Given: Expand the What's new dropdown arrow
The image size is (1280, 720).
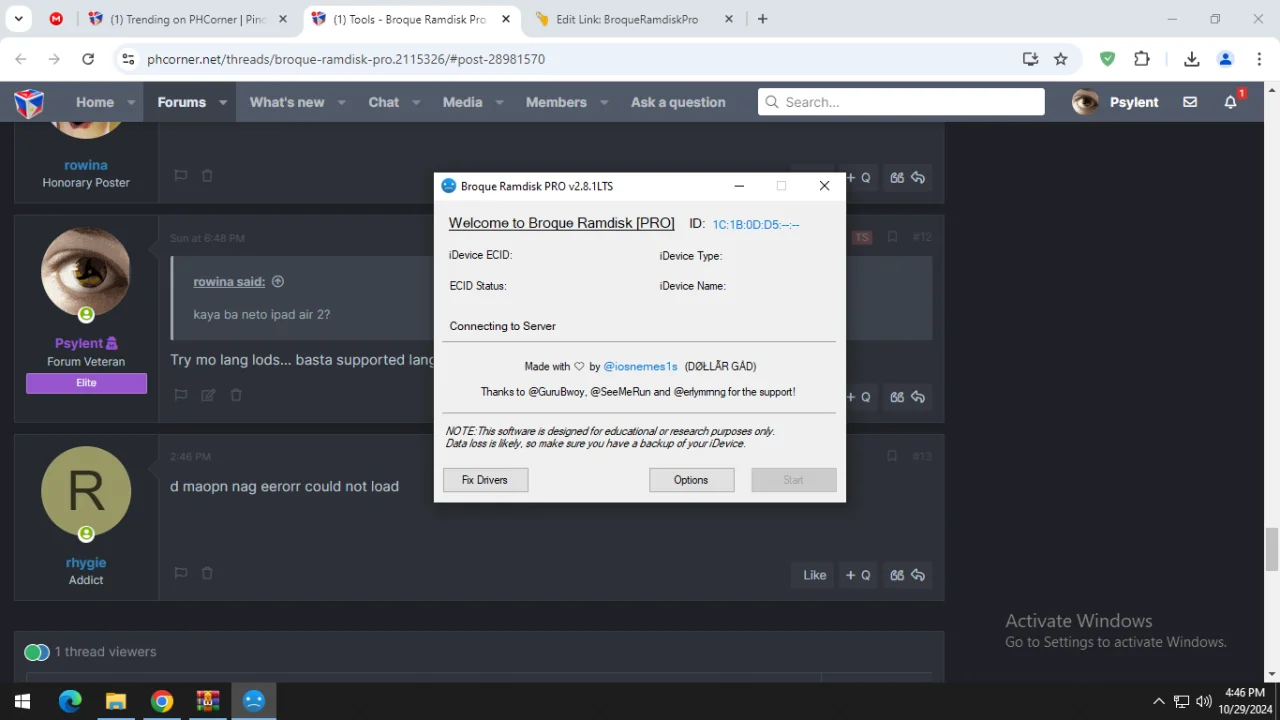Looking at the screenshot, I should tap(341, 102).
